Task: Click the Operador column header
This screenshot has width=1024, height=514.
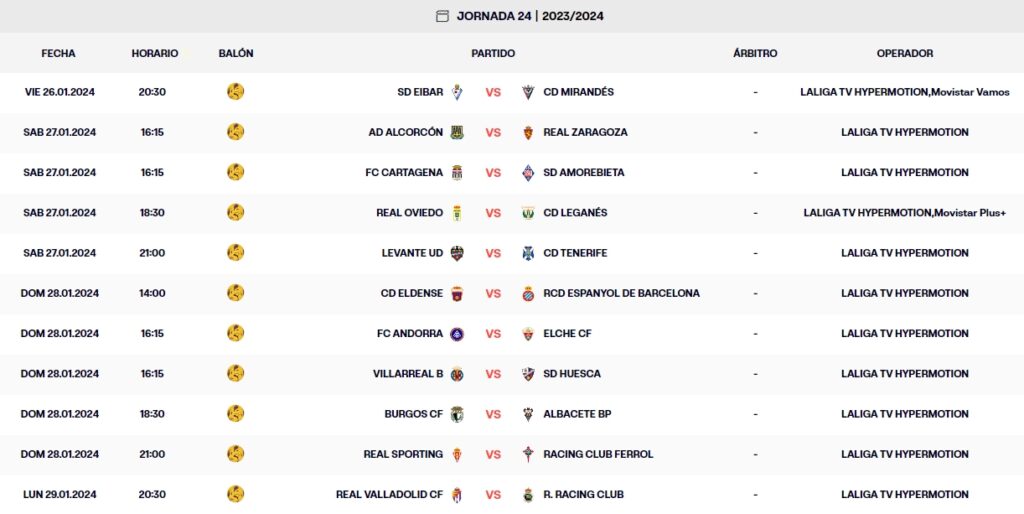Action: [905, 53]
